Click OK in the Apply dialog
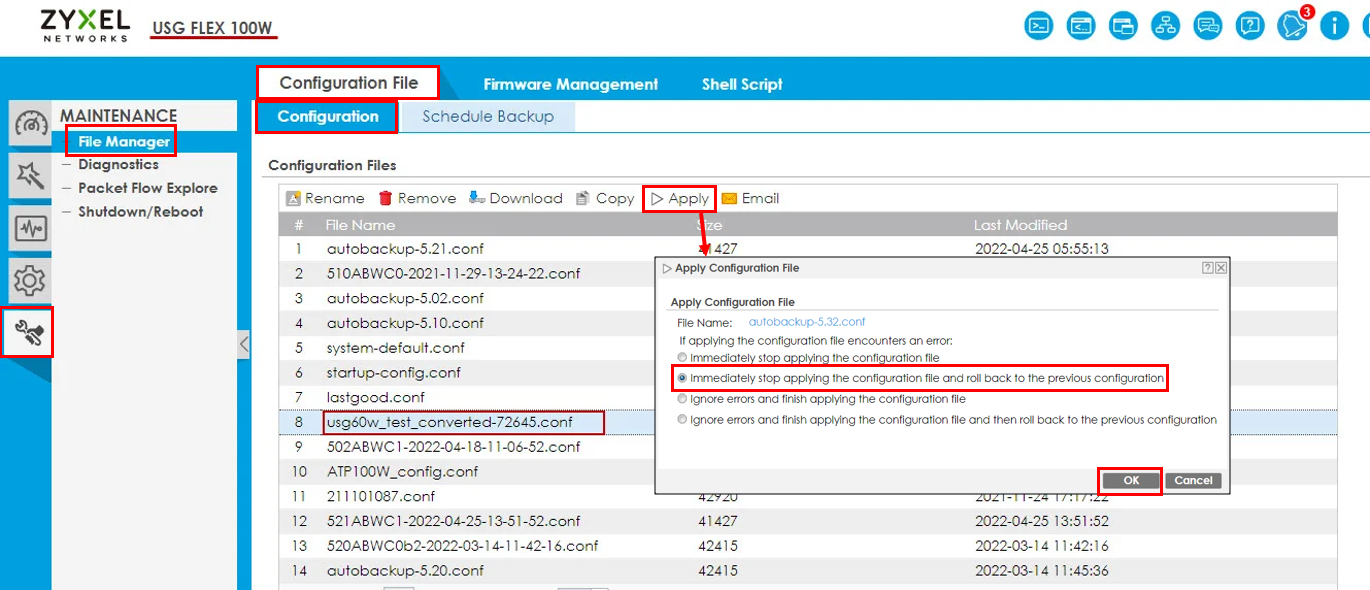Image resolution: width=1370 pixels, height=590 pixels. tap(1131, 480)
